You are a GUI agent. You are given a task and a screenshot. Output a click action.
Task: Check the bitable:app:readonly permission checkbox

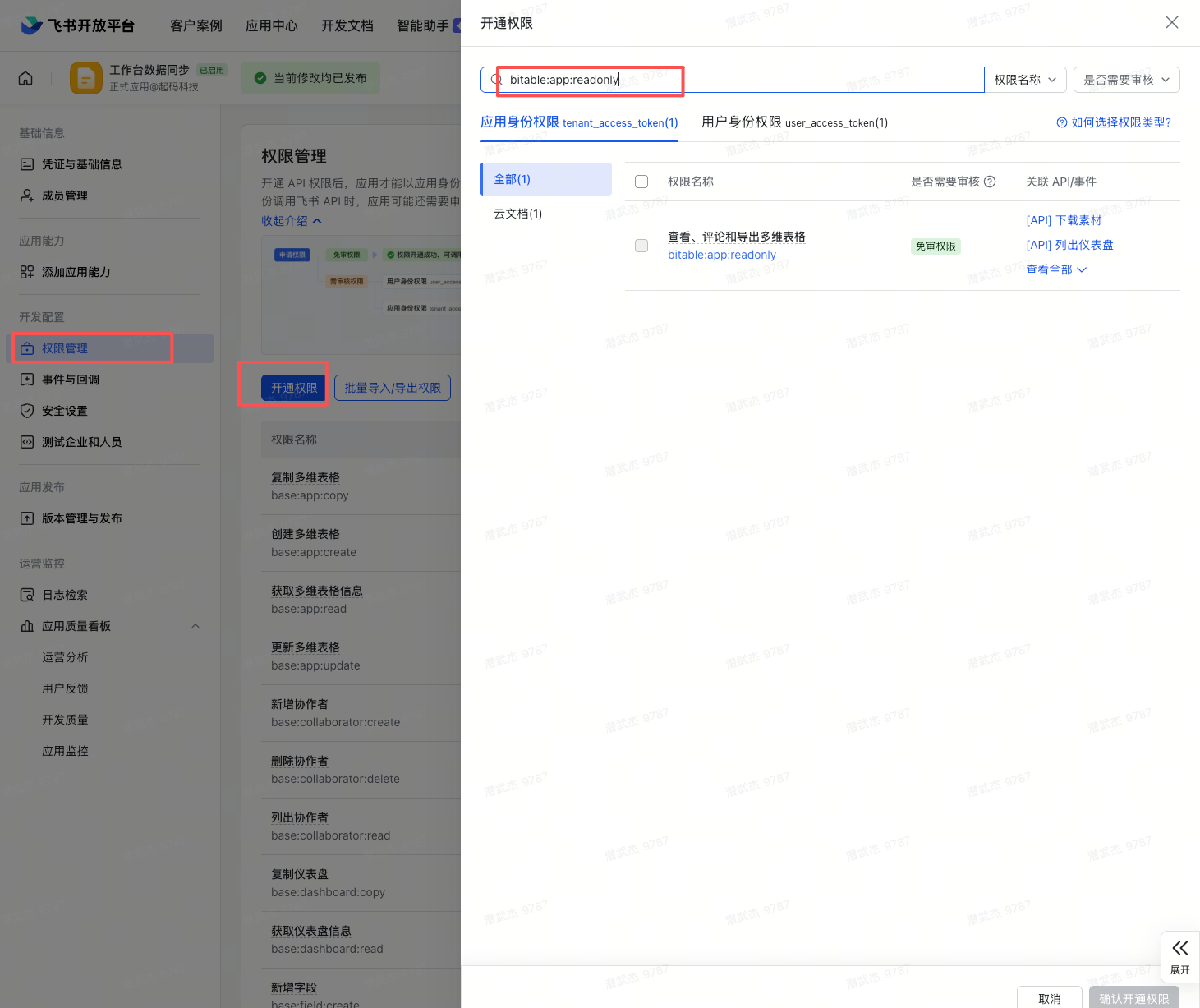click(x=641, y=246)
